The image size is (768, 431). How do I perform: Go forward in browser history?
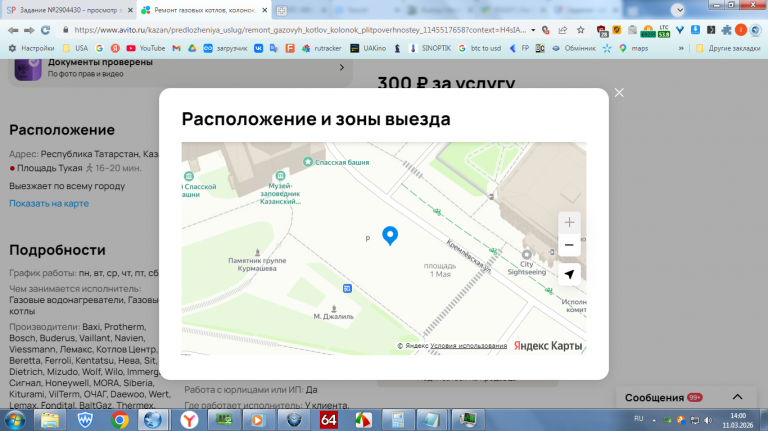tap(29, 30)
